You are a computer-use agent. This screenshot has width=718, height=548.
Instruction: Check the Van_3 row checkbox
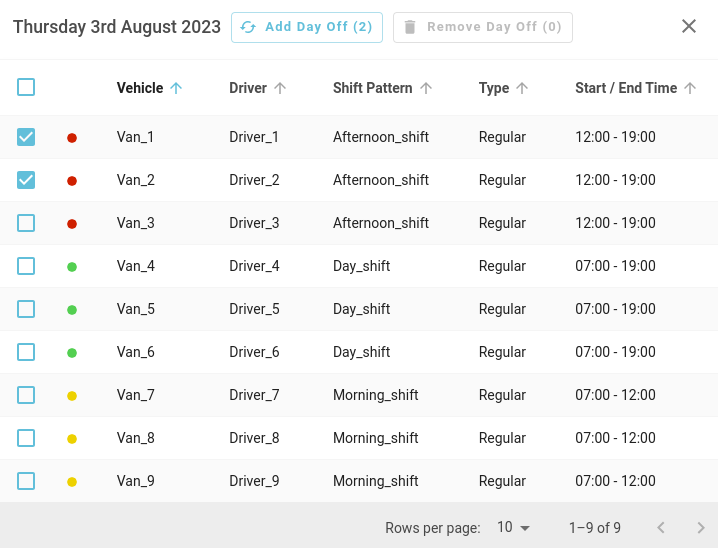coord(26,223)
